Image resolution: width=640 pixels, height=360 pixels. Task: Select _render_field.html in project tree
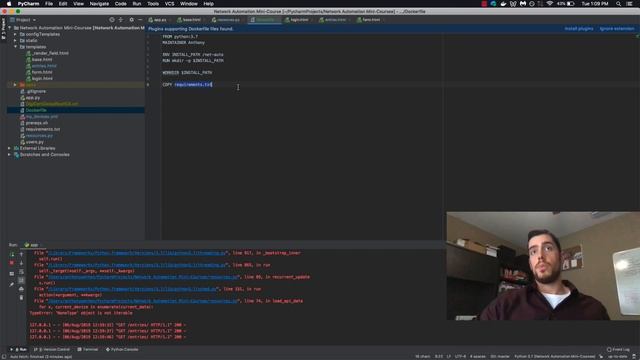pos(47,53)
